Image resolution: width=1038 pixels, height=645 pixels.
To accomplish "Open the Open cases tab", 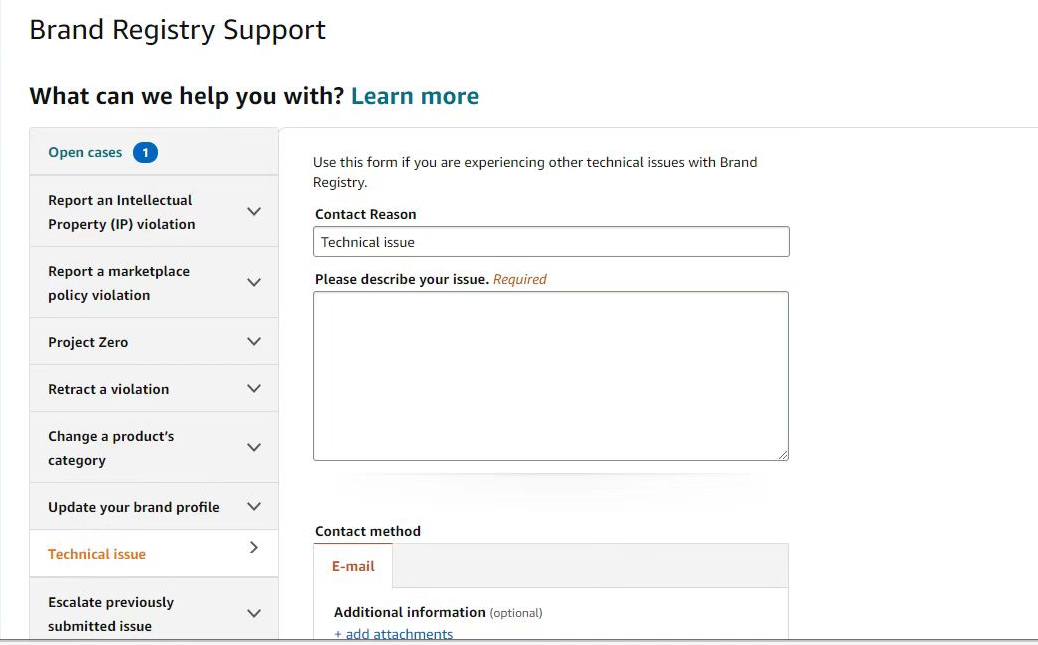I will [85, 153].
